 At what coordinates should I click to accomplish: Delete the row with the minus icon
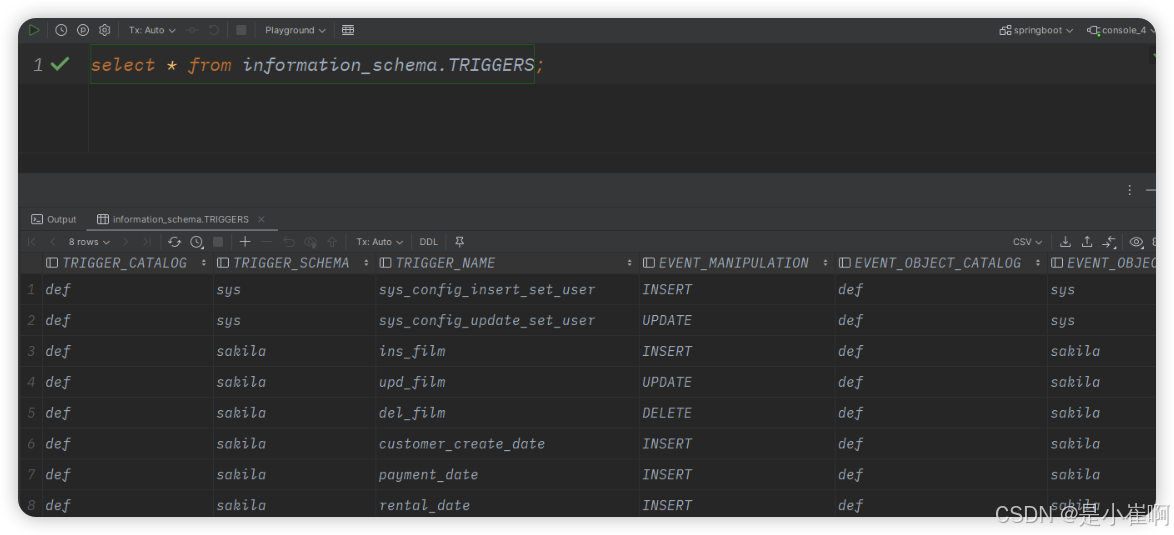[x=267, y=242]
